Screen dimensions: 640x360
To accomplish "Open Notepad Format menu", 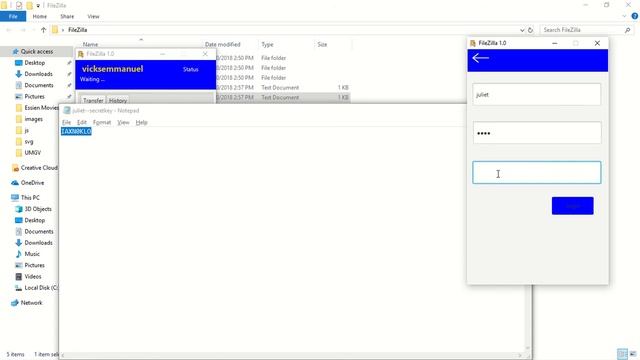I will coord(102,122).
